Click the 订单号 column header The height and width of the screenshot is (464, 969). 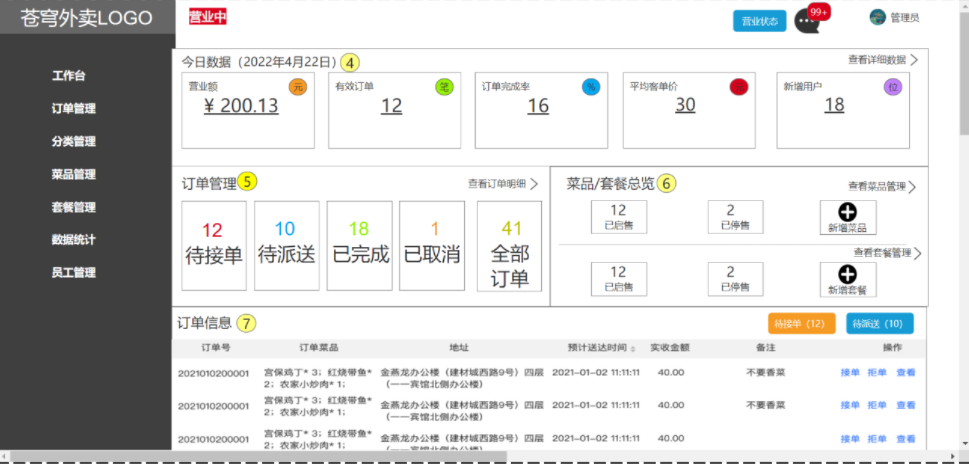tap(216, 348)
